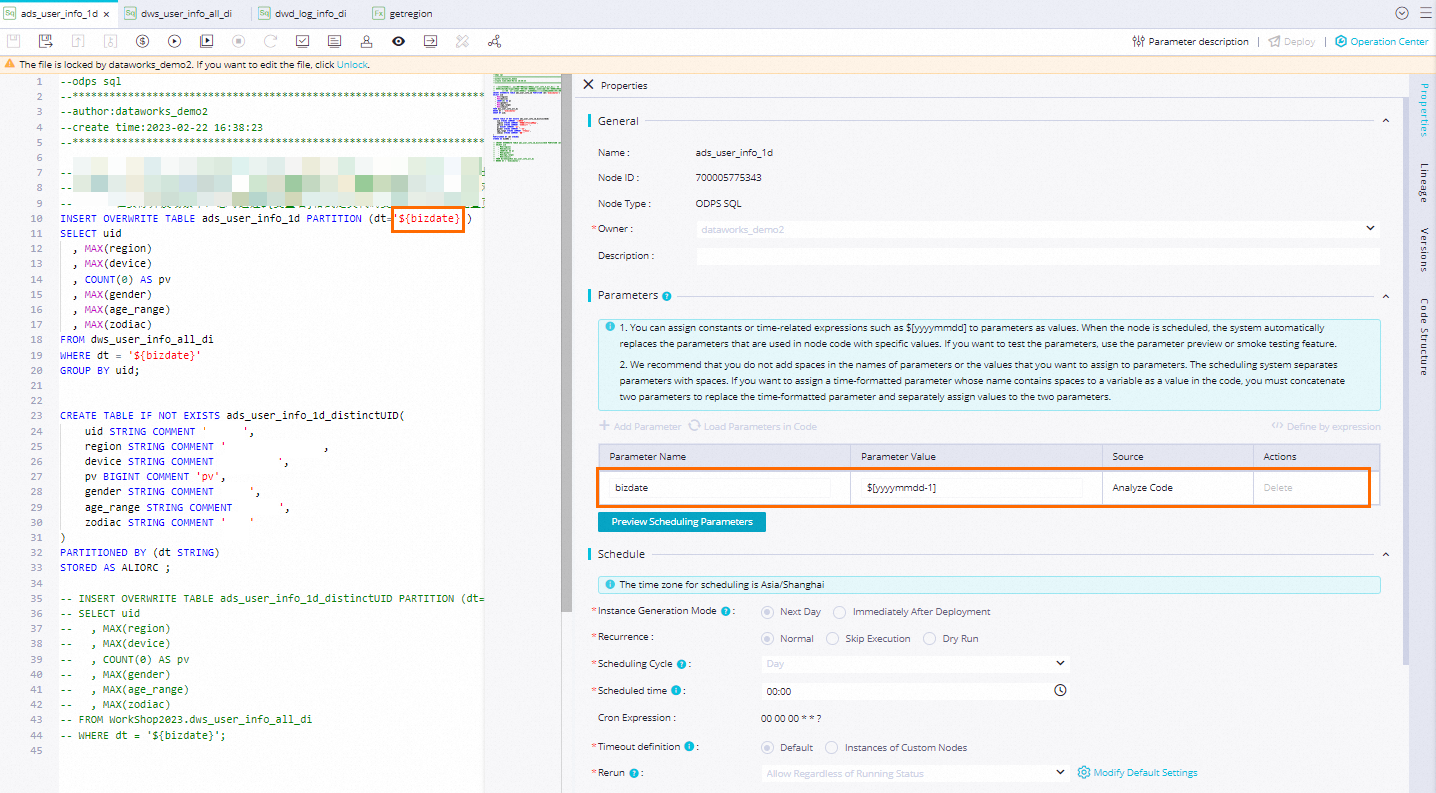
Task: Click the Deploy button
Action: click(x=1292, y=42)
